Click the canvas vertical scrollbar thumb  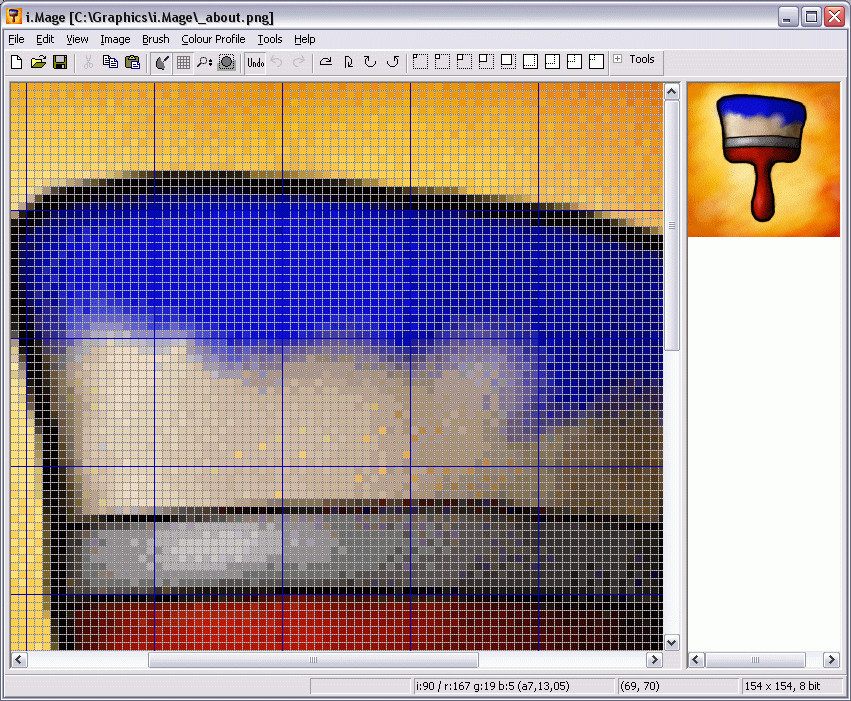pyautogui.click(x=671, y=225)
